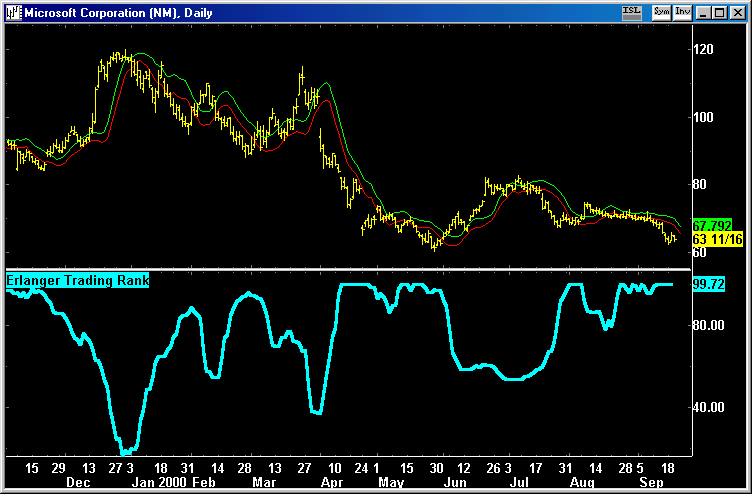The image size is (752, 494).
Task: Click the Dec month label
Action: [x=78, y=482]
